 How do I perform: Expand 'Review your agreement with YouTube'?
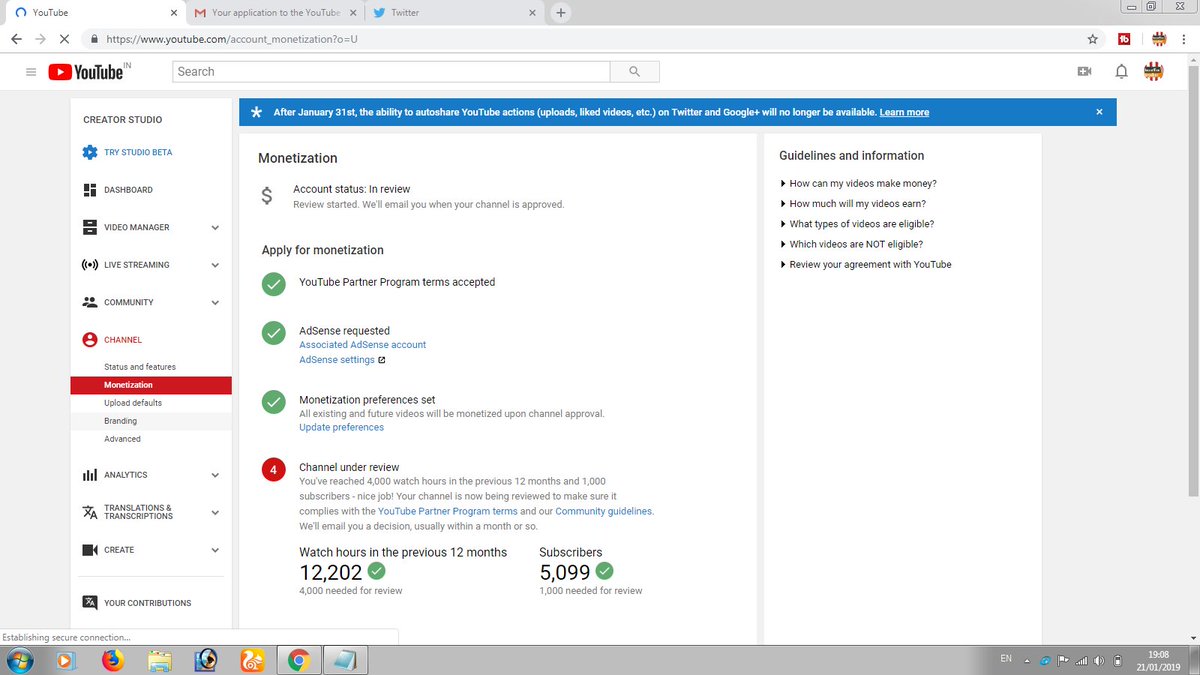pos(865,264)
